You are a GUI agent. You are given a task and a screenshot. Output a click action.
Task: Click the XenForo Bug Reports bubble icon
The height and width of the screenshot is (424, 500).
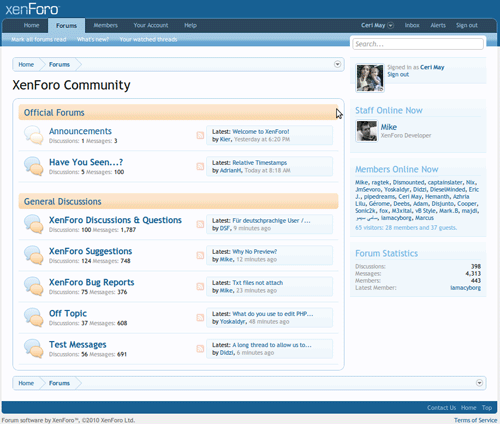tap(34, 286)
